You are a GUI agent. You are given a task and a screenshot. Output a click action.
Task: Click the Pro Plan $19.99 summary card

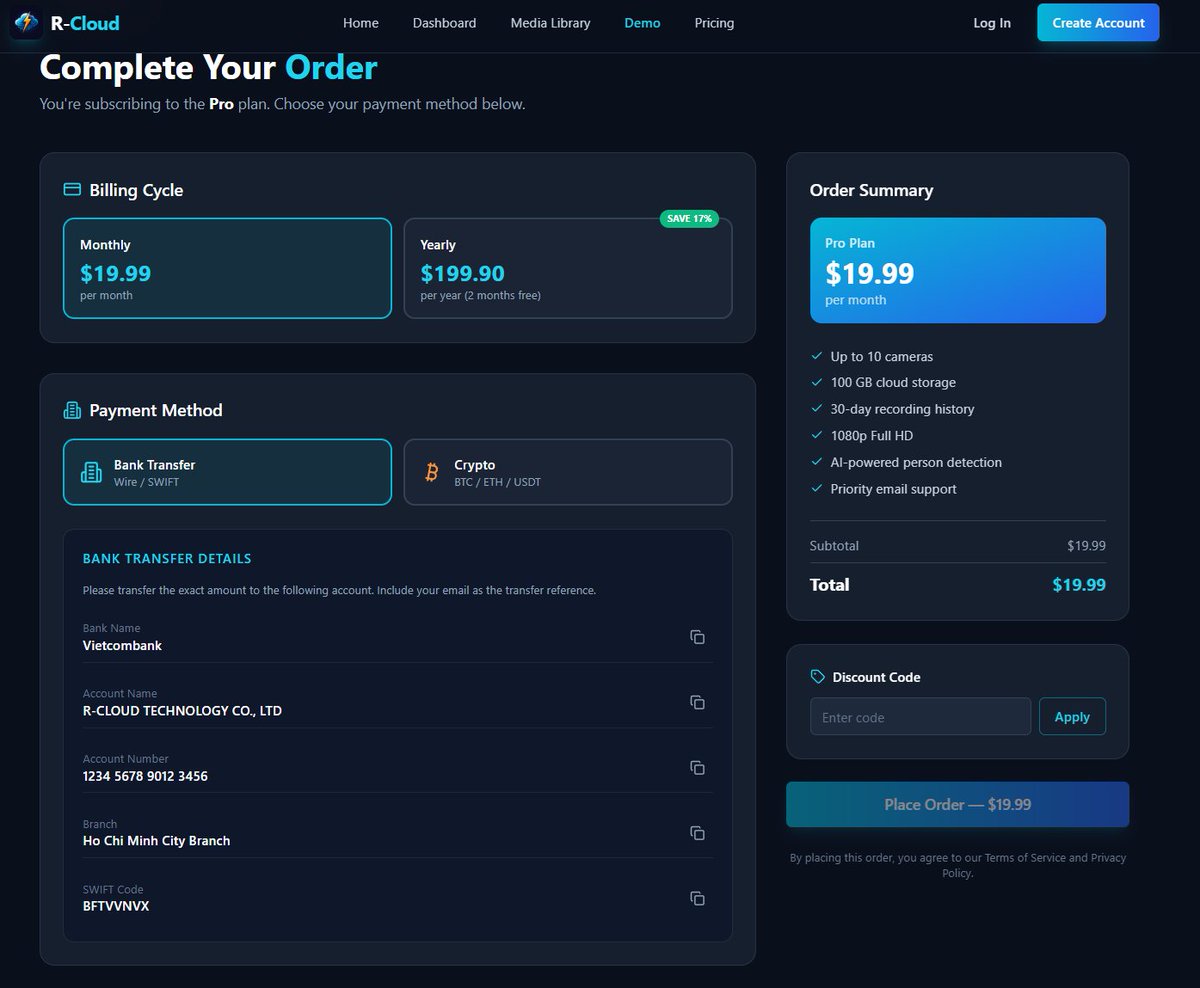pyautogui.click(x=957, y=270)
